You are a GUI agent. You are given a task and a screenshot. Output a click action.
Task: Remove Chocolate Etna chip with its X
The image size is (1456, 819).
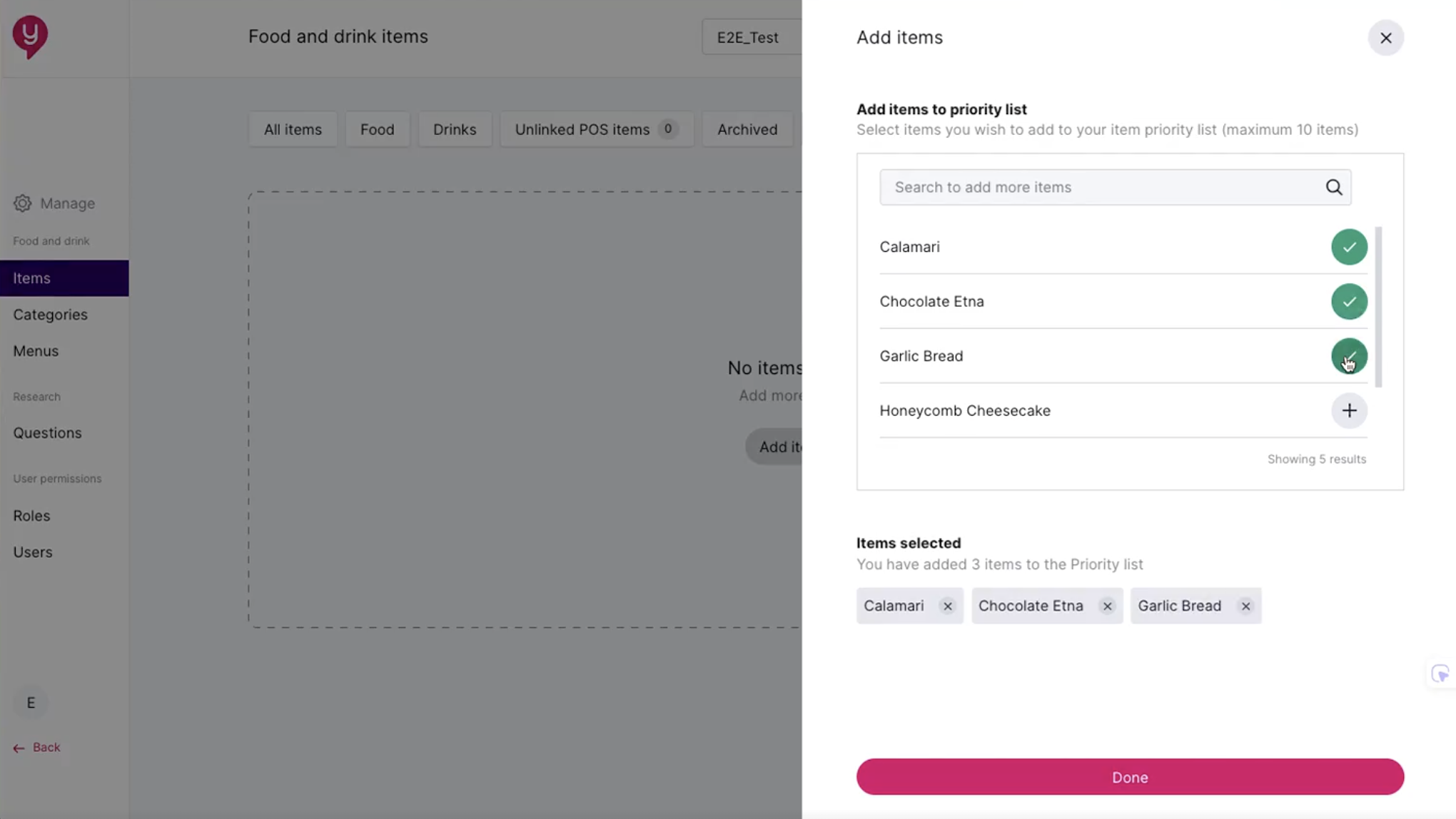click(1107, 606)
